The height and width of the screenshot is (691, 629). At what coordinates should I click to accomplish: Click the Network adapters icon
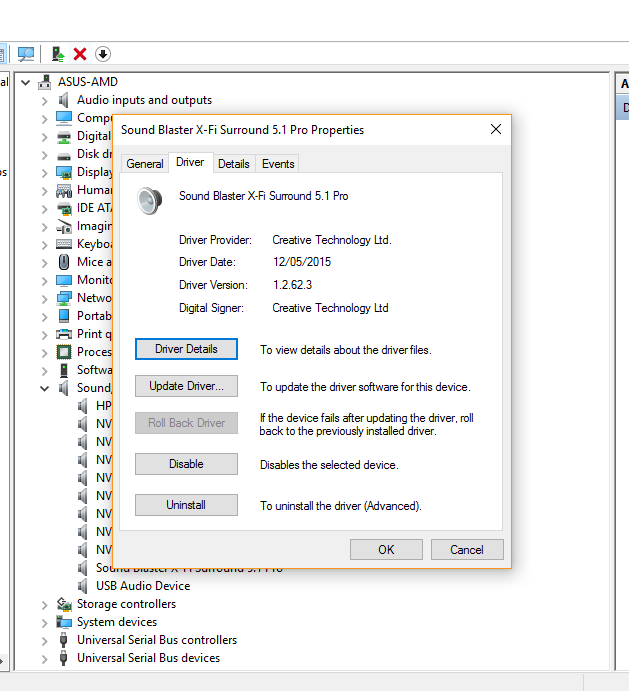(x=64, y=298)
